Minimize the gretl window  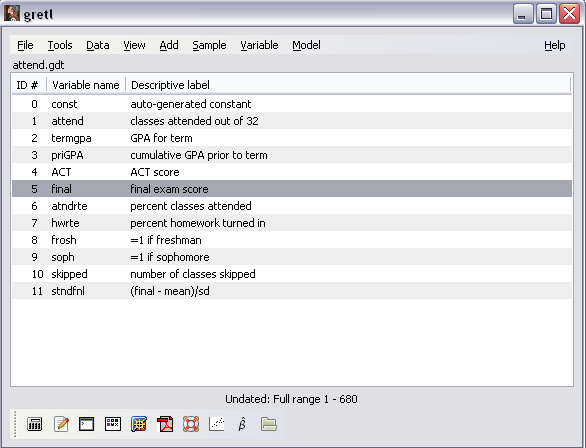pyautogui.click(x=523, y=14)
